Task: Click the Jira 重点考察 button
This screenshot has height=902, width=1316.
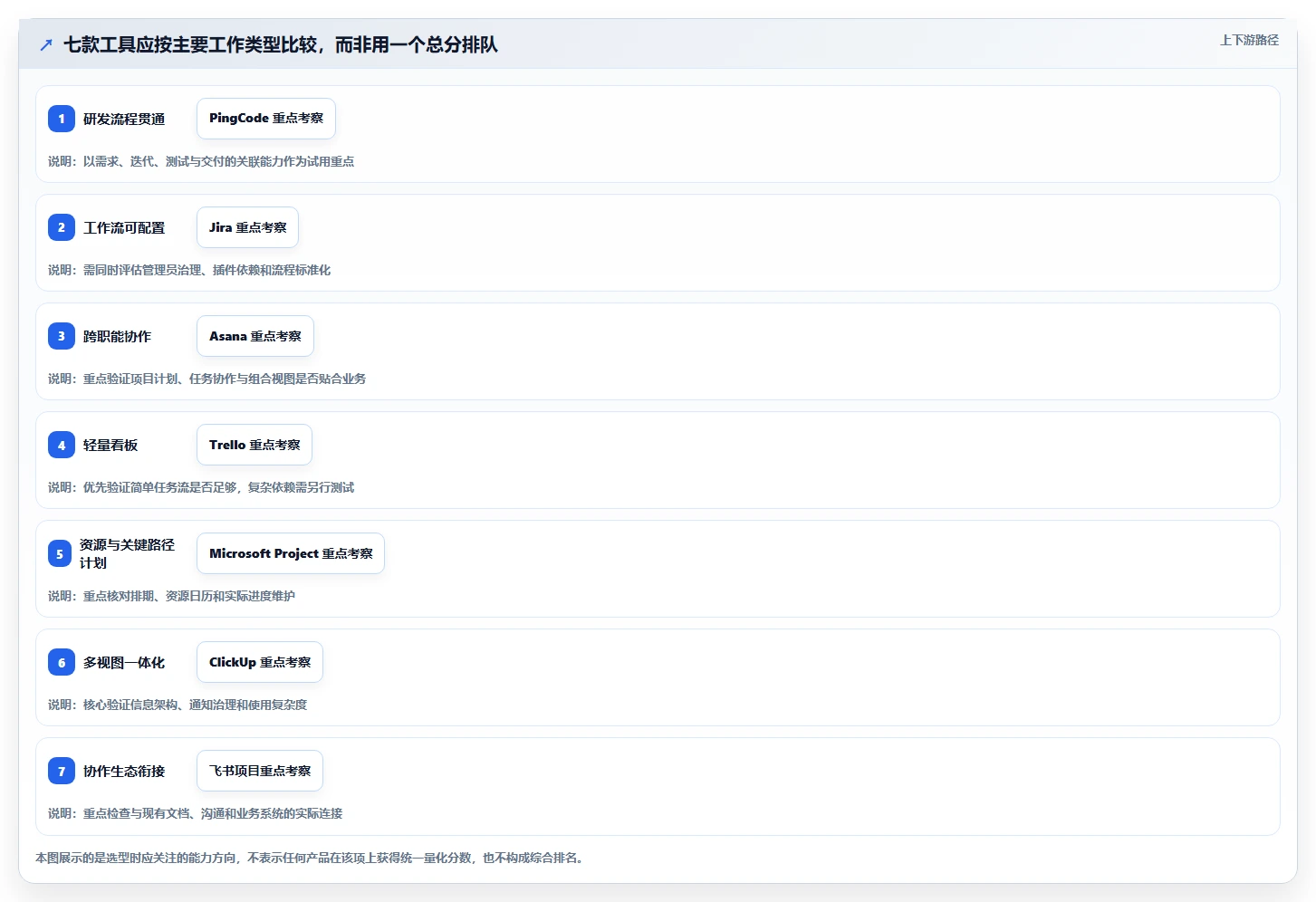Action: point(247,227)
